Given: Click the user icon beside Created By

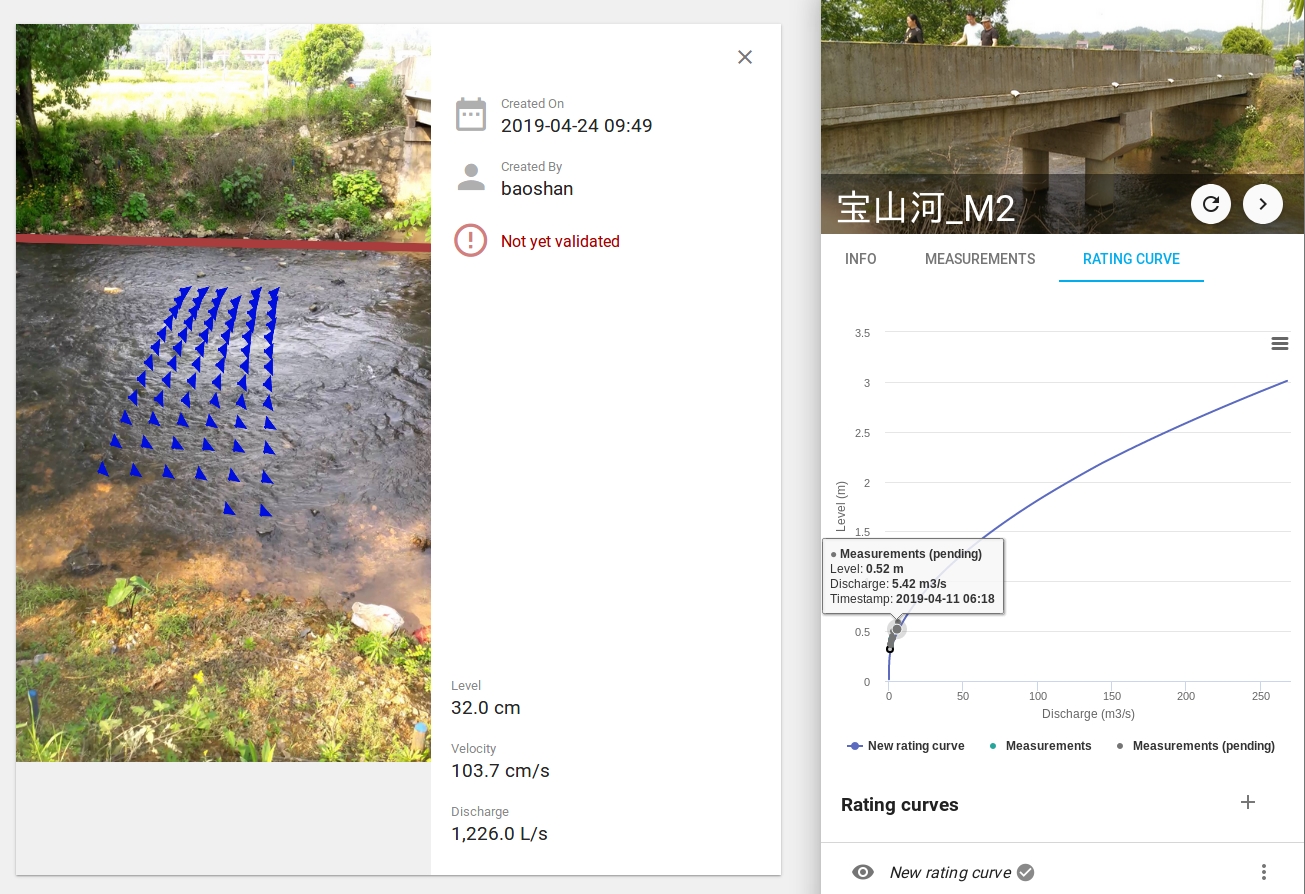Looking at the screenshot, I should (471, 178).
